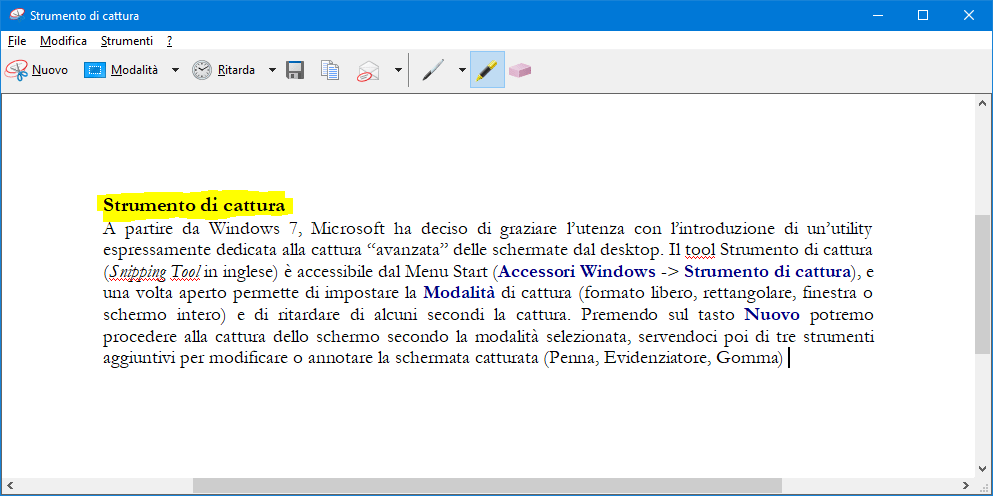The width and height of the screenshot is (993, 496).
Task: Click the Ritarda clock icon
Action: (202, 70)
